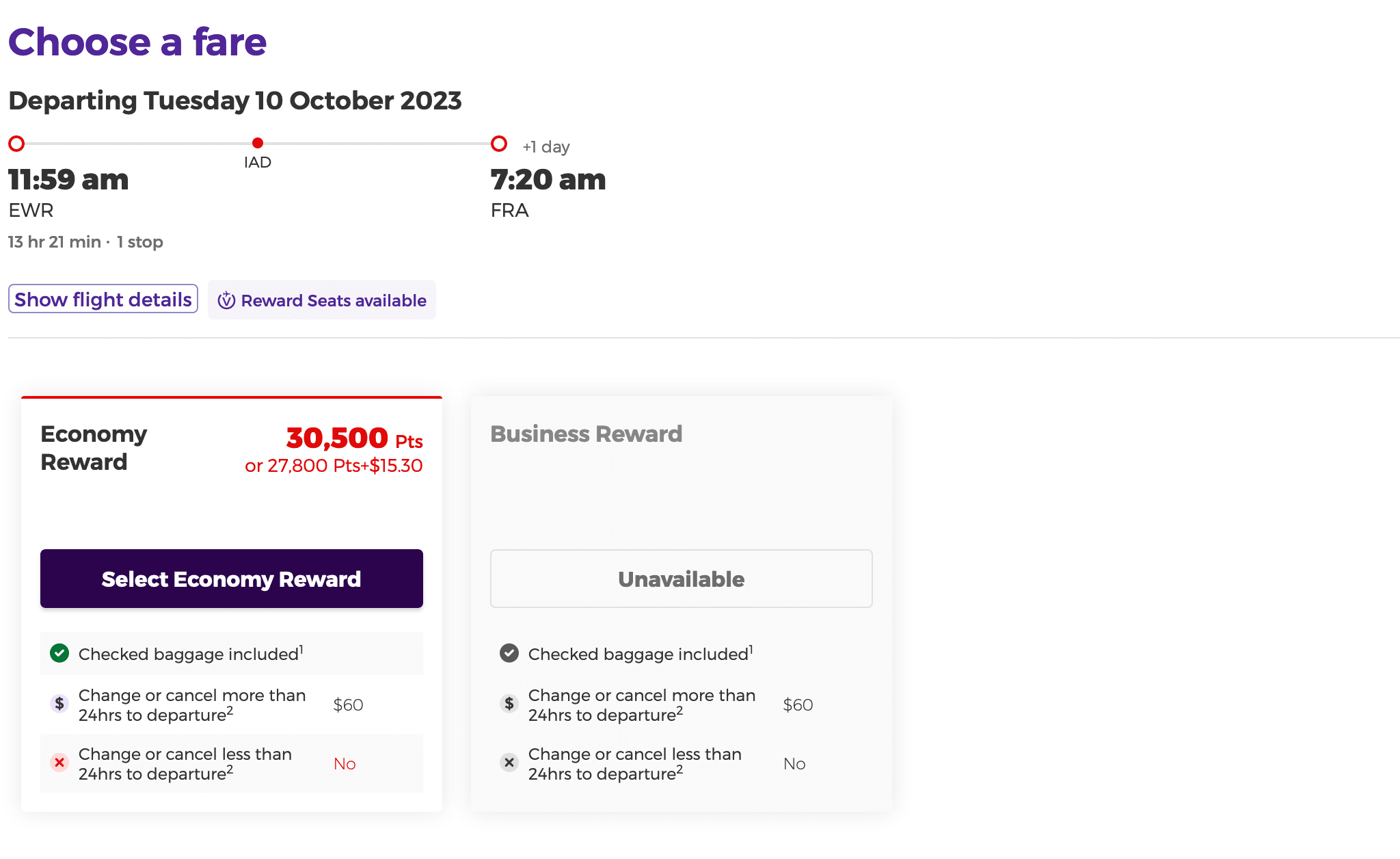Click the grey X icon in Business card

(509, 763)
